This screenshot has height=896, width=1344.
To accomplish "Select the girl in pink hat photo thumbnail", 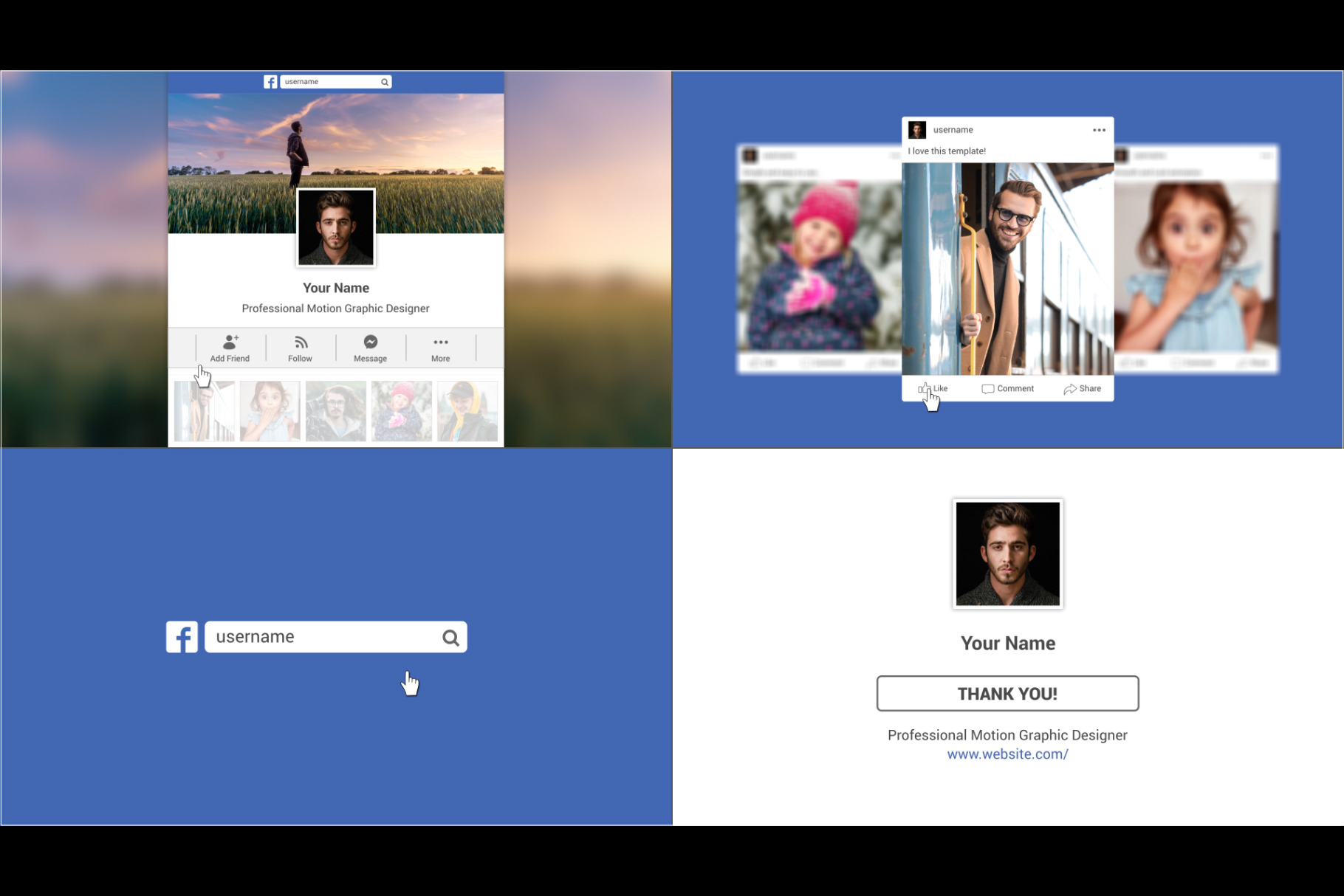I will pyautogui.click(x=402, y=411).
